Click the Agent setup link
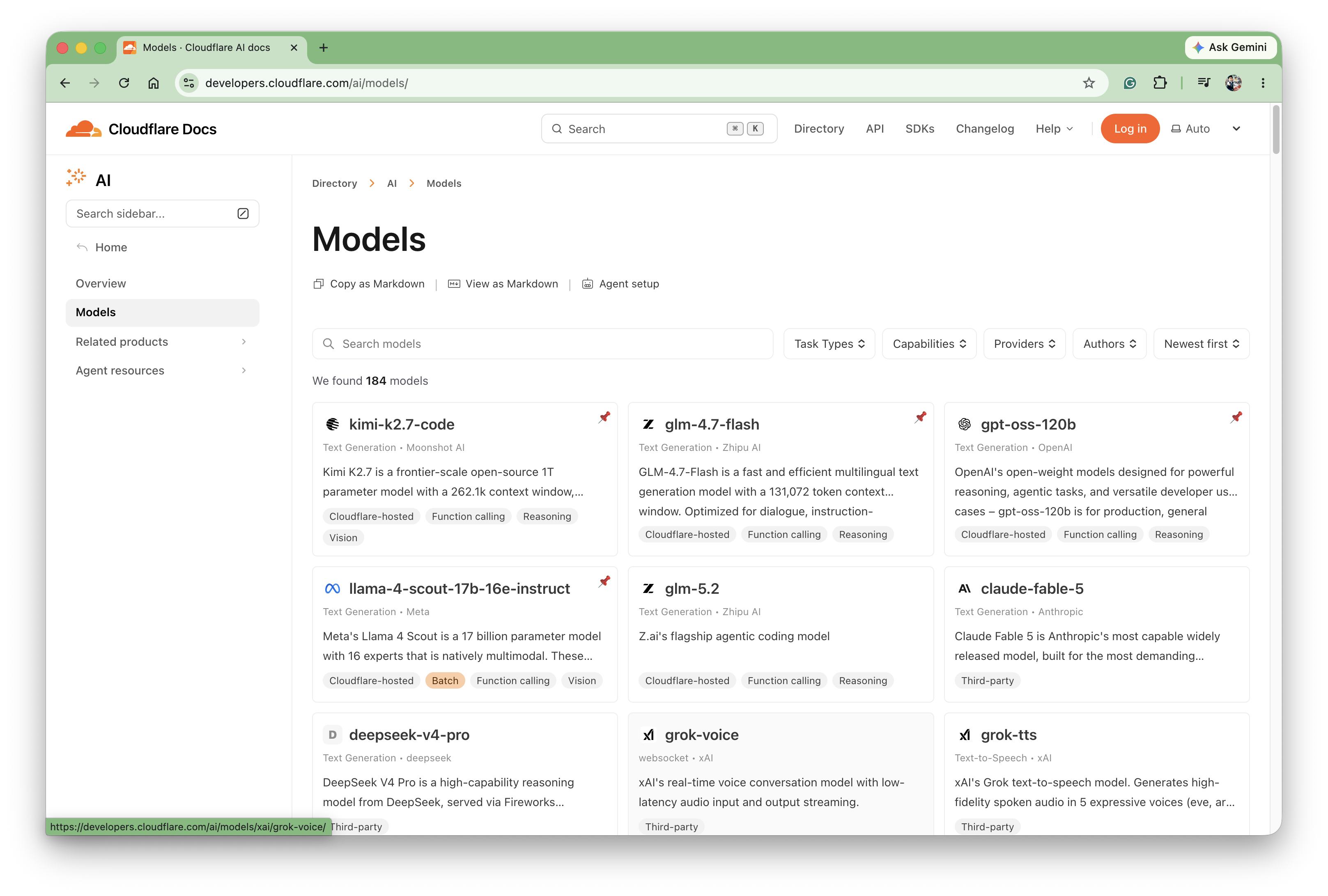 tap(620, 284)
